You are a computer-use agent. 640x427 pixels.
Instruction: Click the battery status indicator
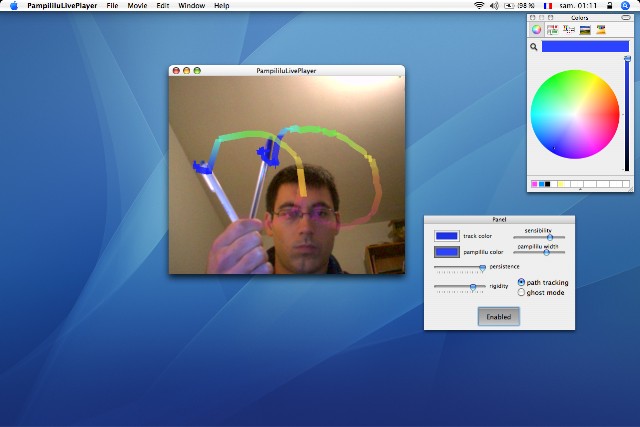tap(519, 6)
